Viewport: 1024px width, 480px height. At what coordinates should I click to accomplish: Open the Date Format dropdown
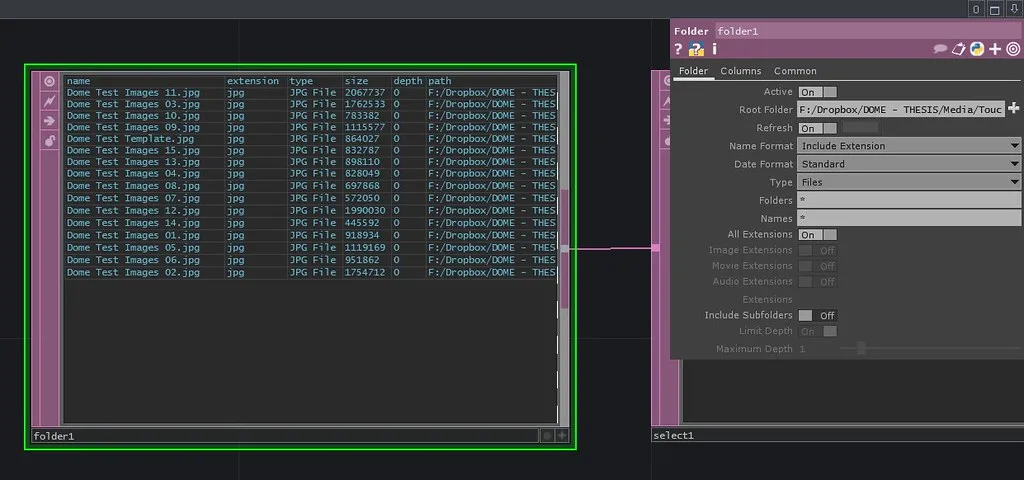(x=909, y=164)
